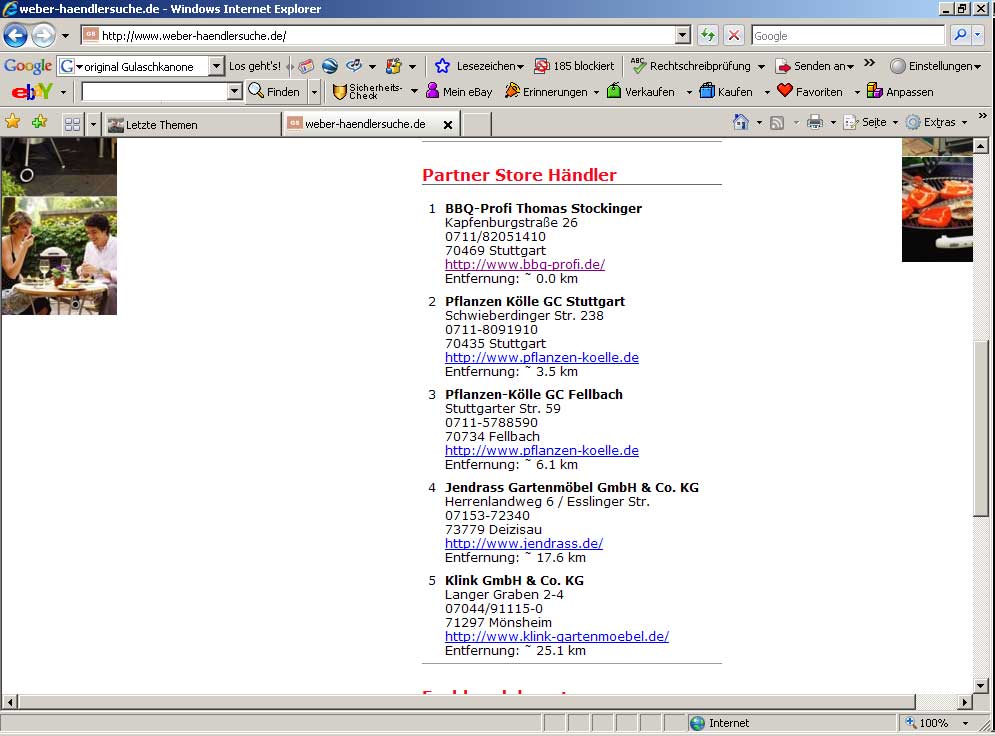Click the 185 blockiert popup blocker button
The width and height of the screenshot is (995, 736).
coord(574,66)
